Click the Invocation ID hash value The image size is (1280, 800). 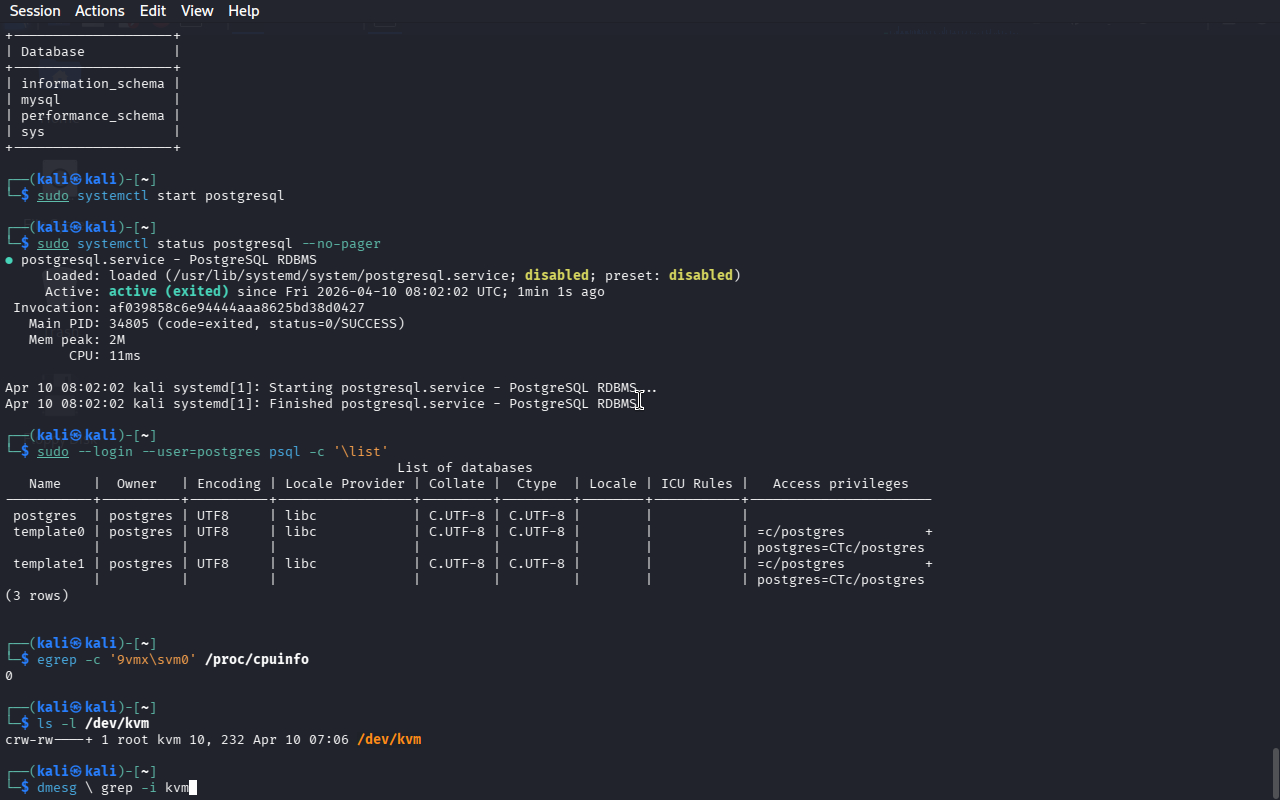tap(236, 308)
